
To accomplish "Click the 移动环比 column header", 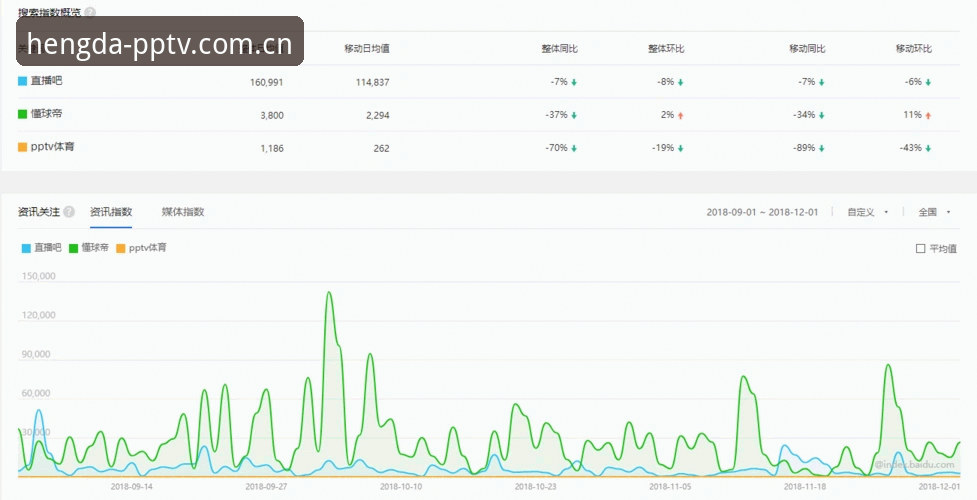I will point(914,49).
